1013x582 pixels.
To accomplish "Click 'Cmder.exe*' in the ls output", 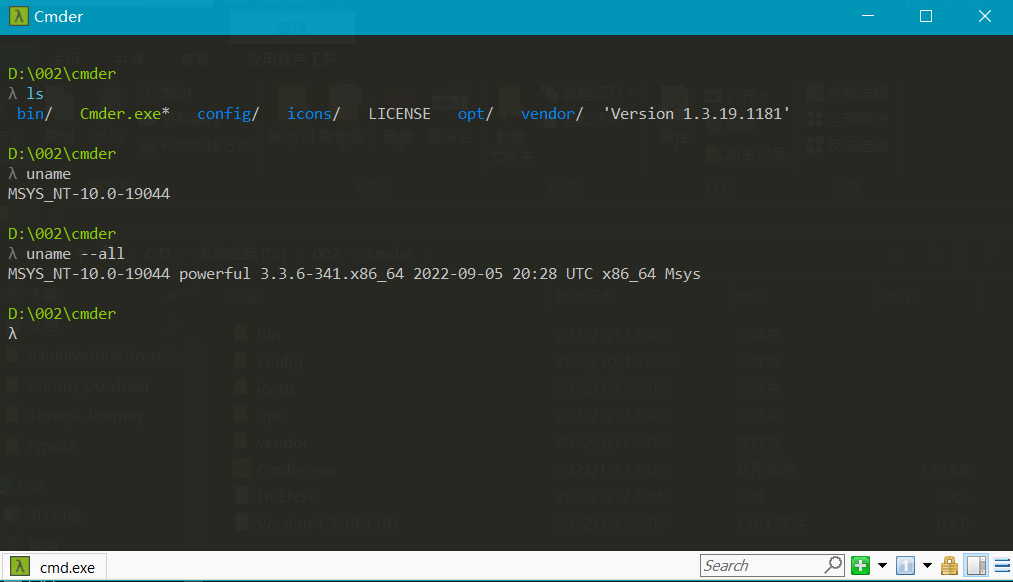I will [x=125, y=114].
